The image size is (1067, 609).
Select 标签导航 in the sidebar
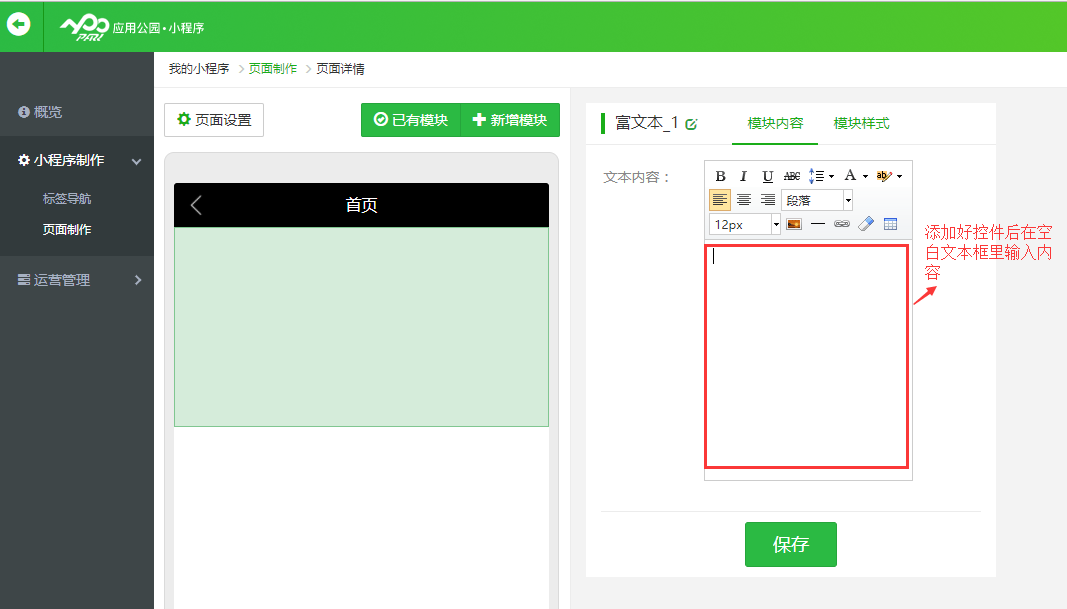click(67, 199)
